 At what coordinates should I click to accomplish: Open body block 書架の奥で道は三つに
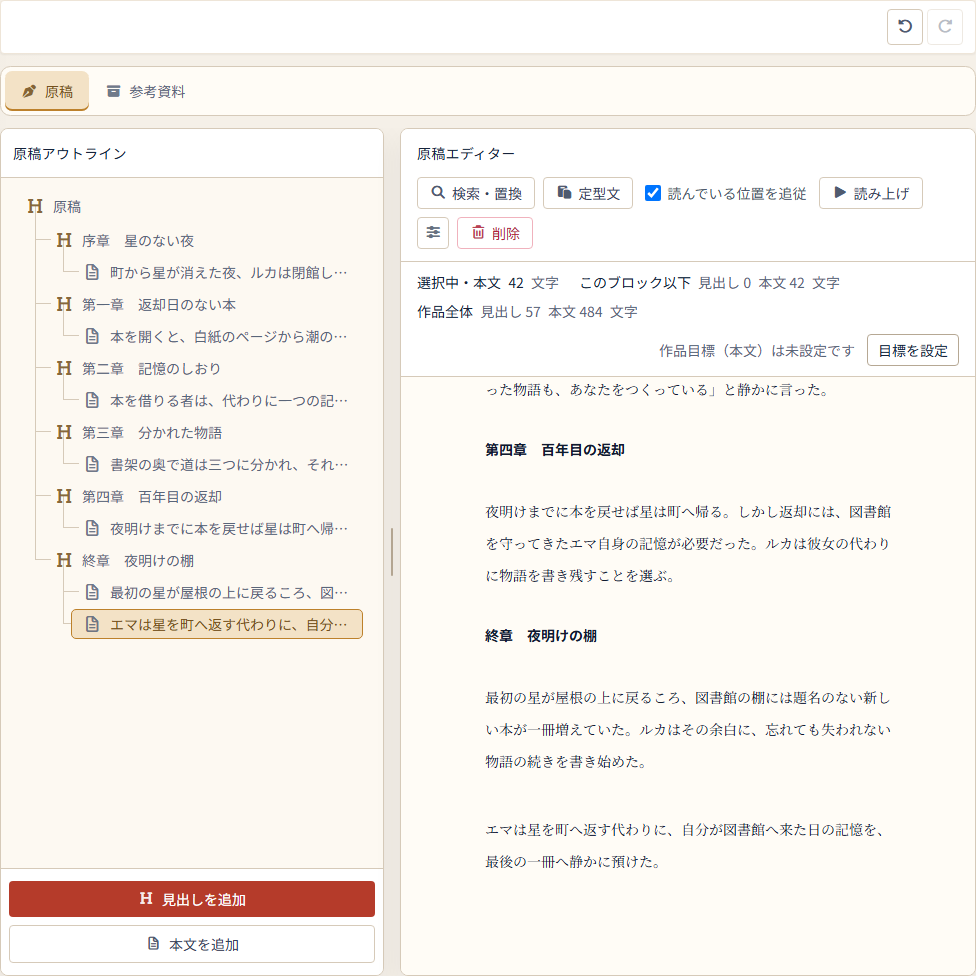pos(217,464)
